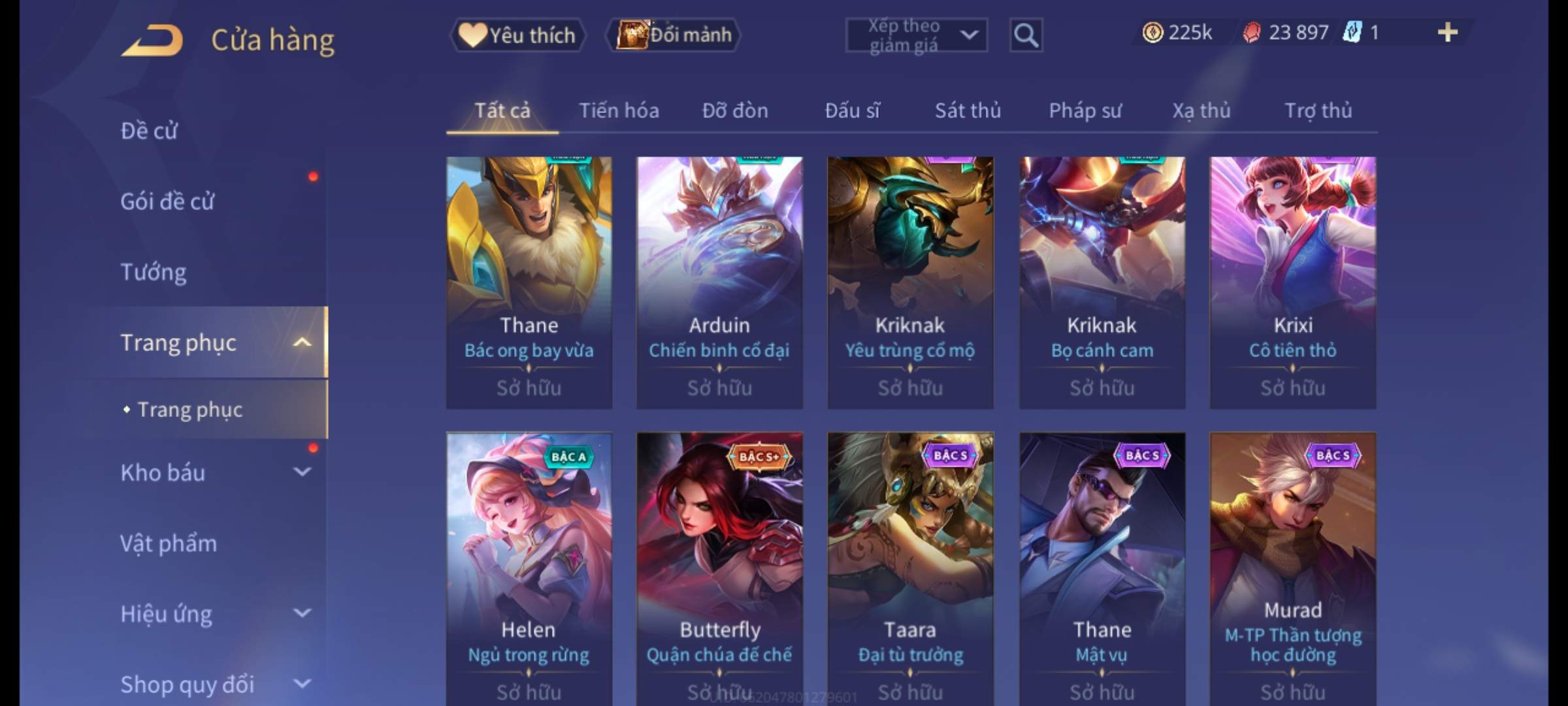Viewport: 1568px width, 706px height.
Task: Expand the Hiệu ứng sidebar section
Action: 302,613
